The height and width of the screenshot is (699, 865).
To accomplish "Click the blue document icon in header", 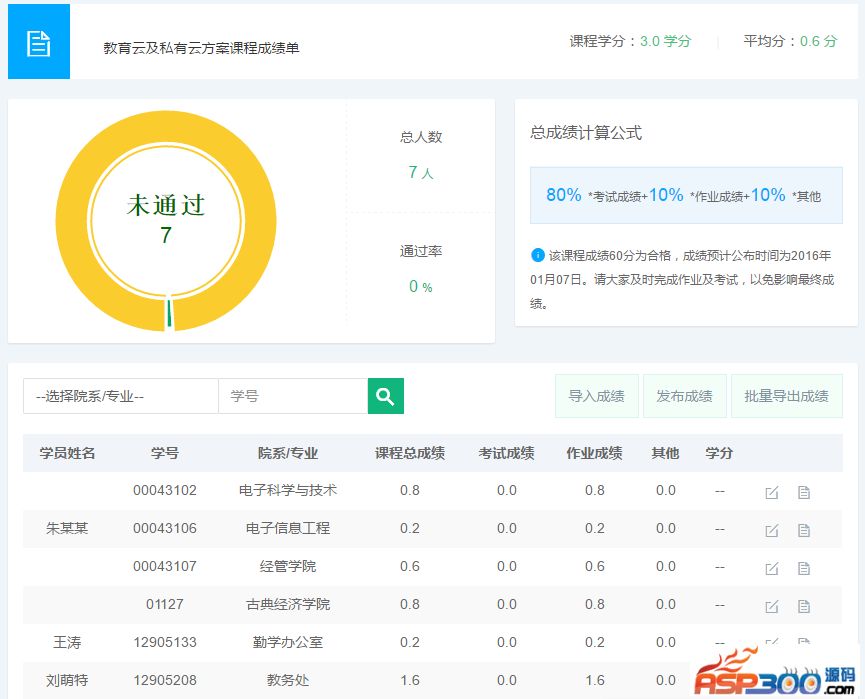I will click(39, 42).
